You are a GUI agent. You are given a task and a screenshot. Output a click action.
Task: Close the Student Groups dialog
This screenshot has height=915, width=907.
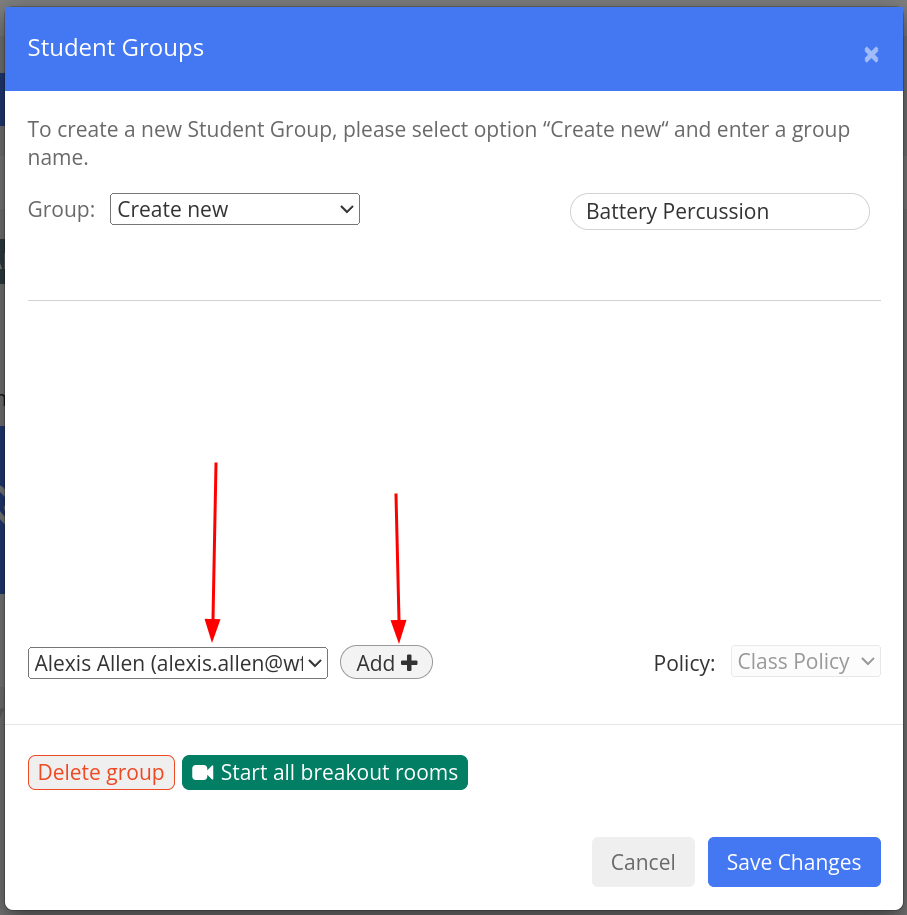pos(871,54)
